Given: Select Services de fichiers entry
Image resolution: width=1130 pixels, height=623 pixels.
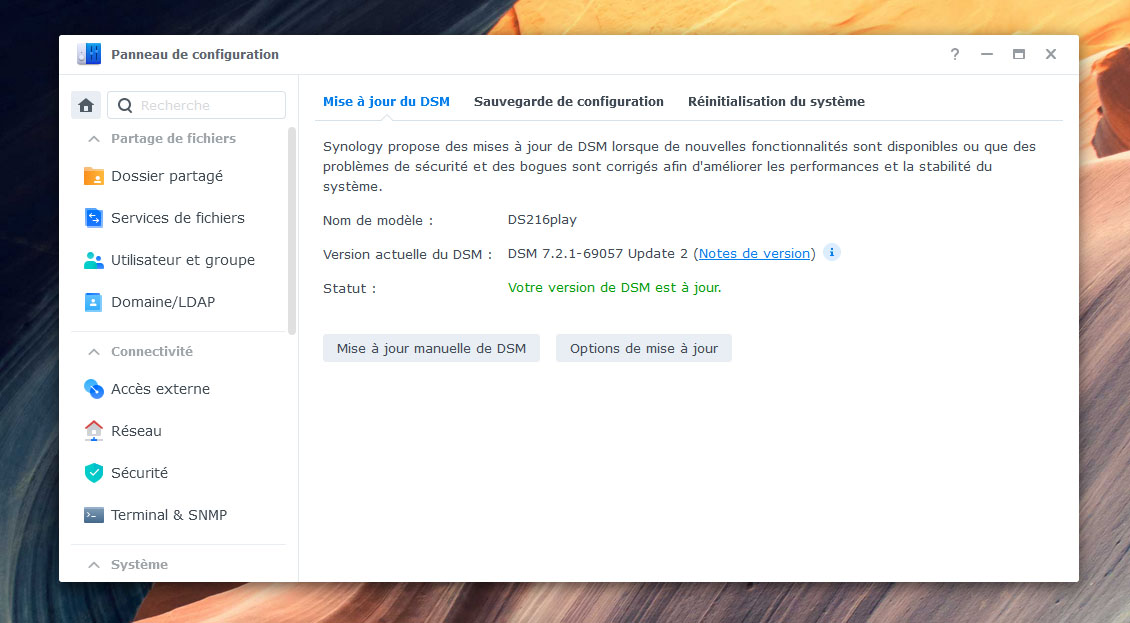Looking at the screenshot, I should [179, 218].
